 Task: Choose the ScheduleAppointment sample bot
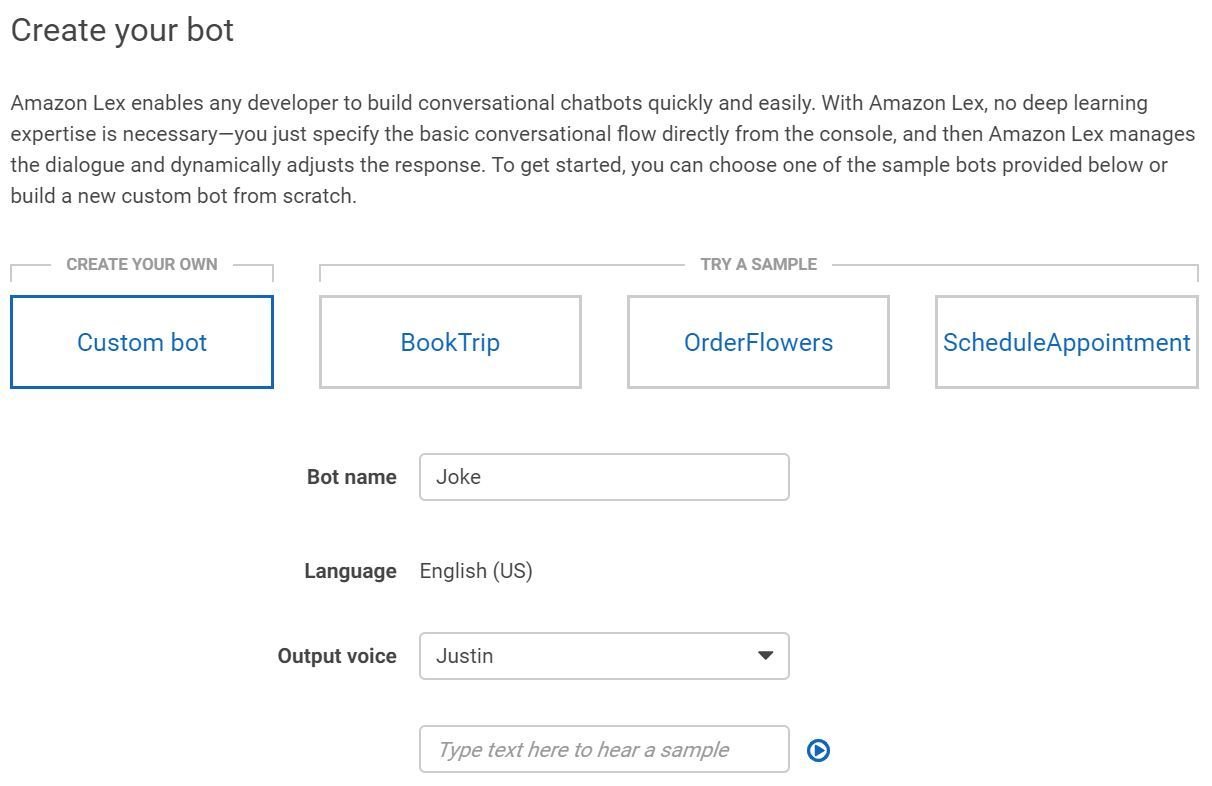(x=1066, y=342)
